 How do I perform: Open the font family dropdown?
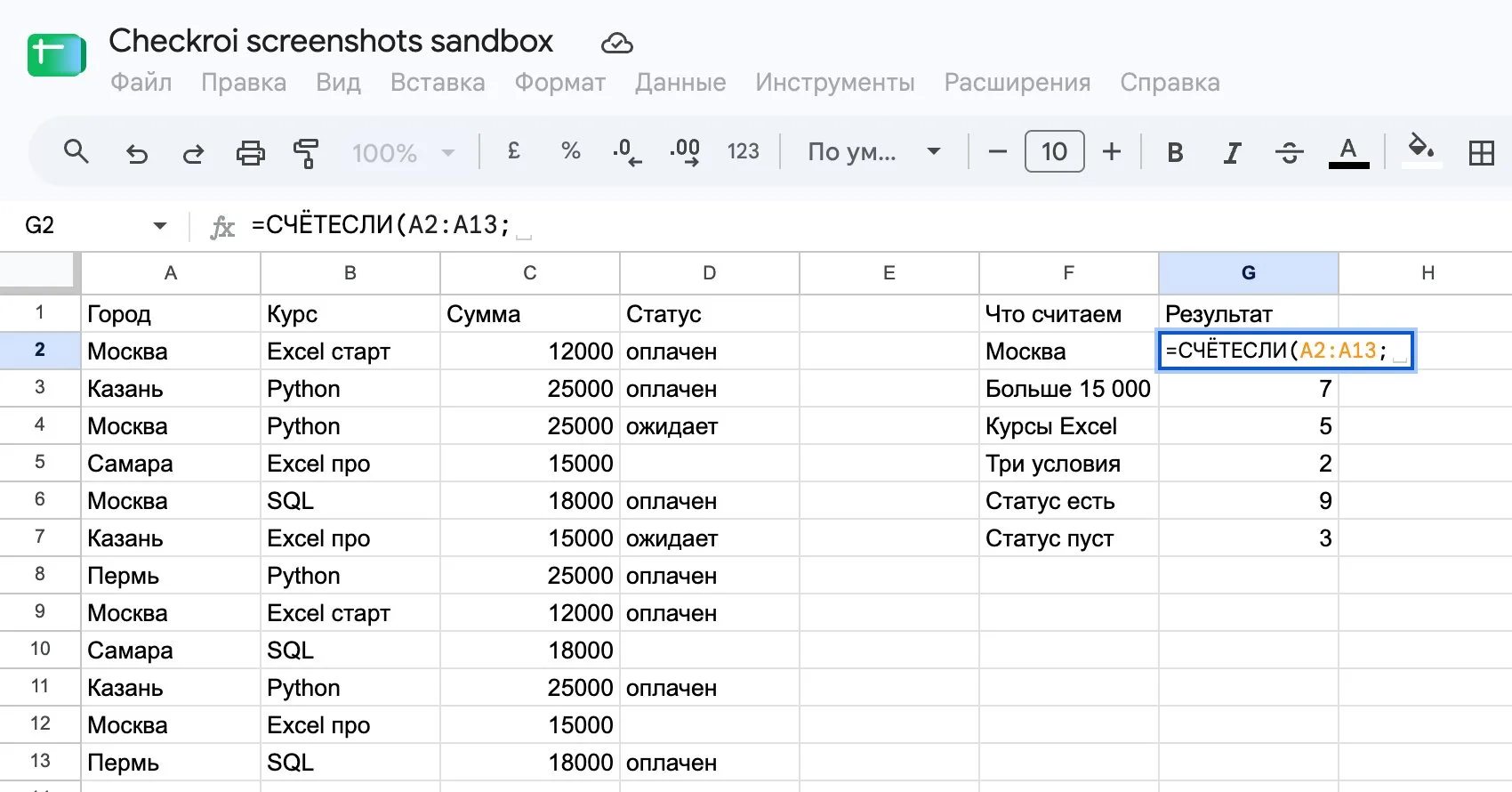point(874,152)
